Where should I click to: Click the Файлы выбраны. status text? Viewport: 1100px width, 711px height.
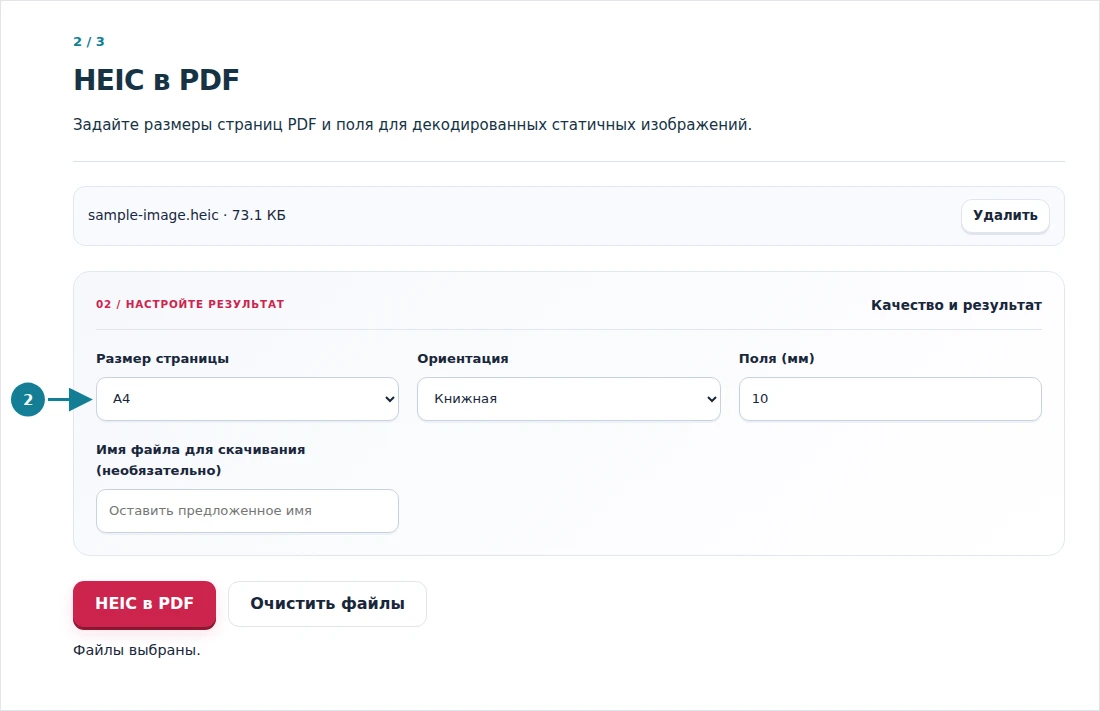(x=137, y=650)
